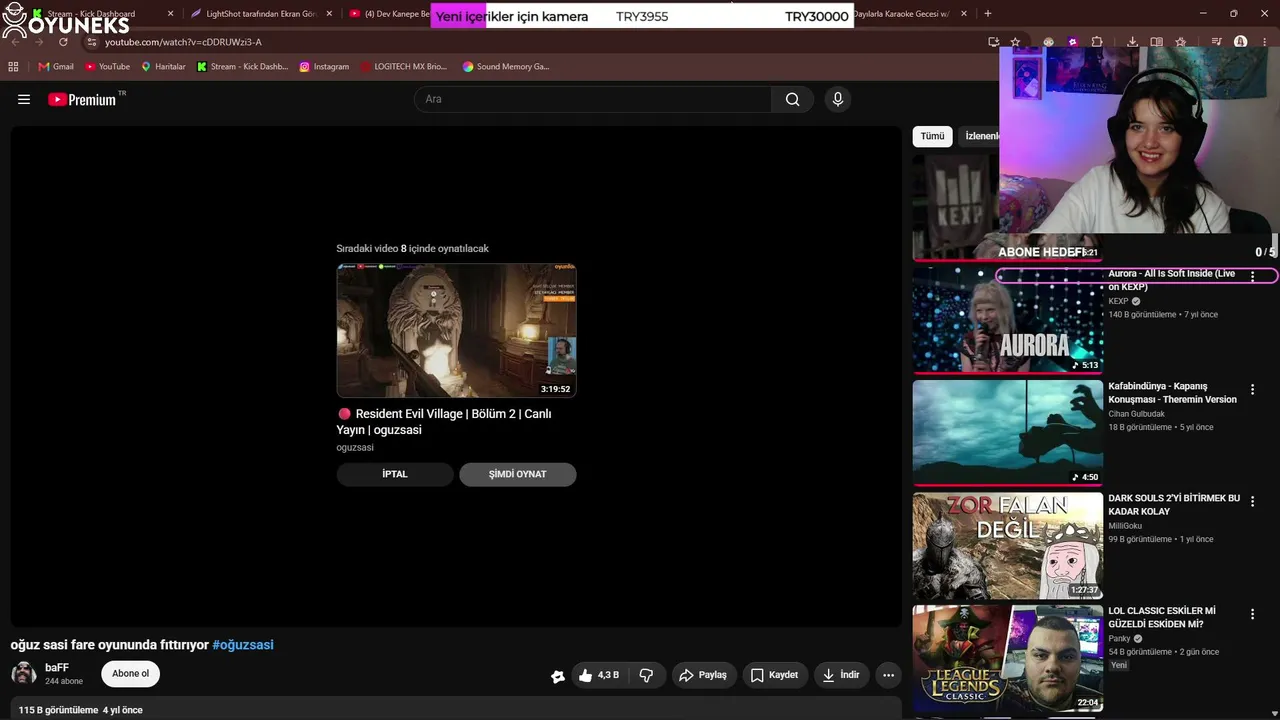
Task: Open Haritalar bookmark
Action: (163, 67)
